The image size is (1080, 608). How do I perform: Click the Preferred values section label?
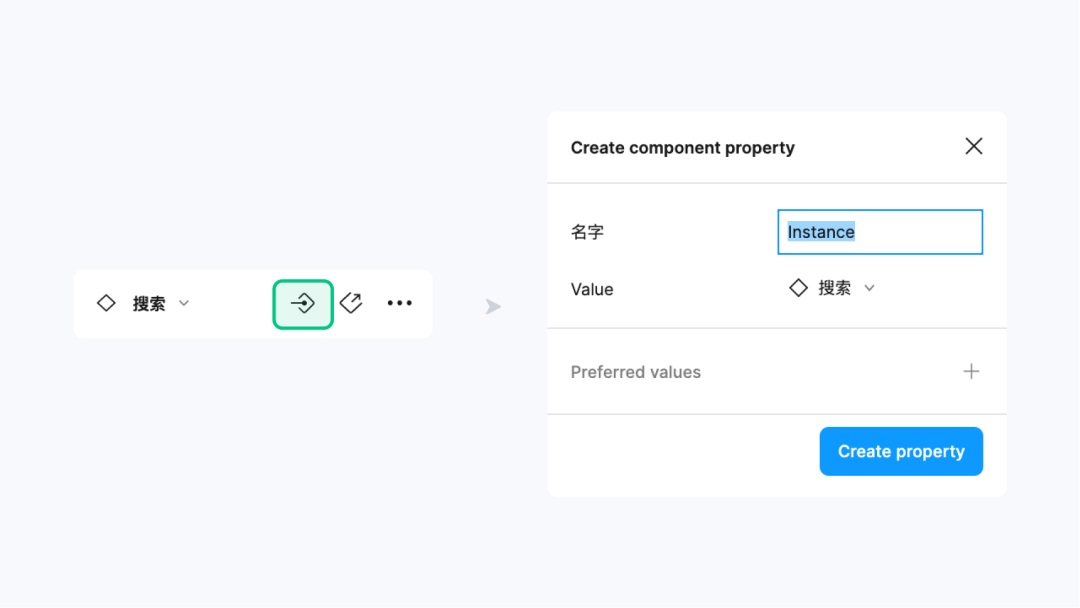coord(635,372)
